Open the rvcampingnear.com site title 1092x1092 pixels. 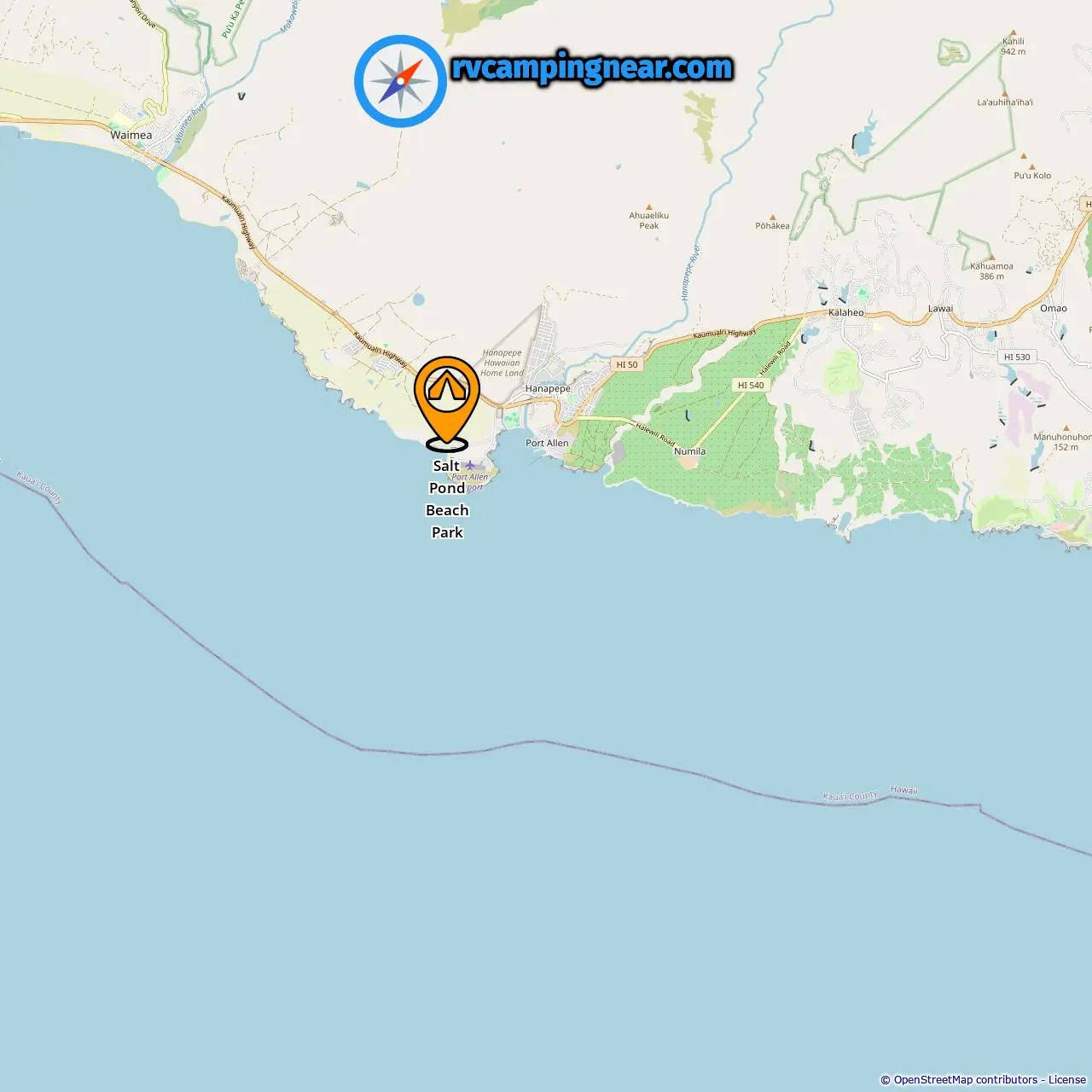(591, 67)
